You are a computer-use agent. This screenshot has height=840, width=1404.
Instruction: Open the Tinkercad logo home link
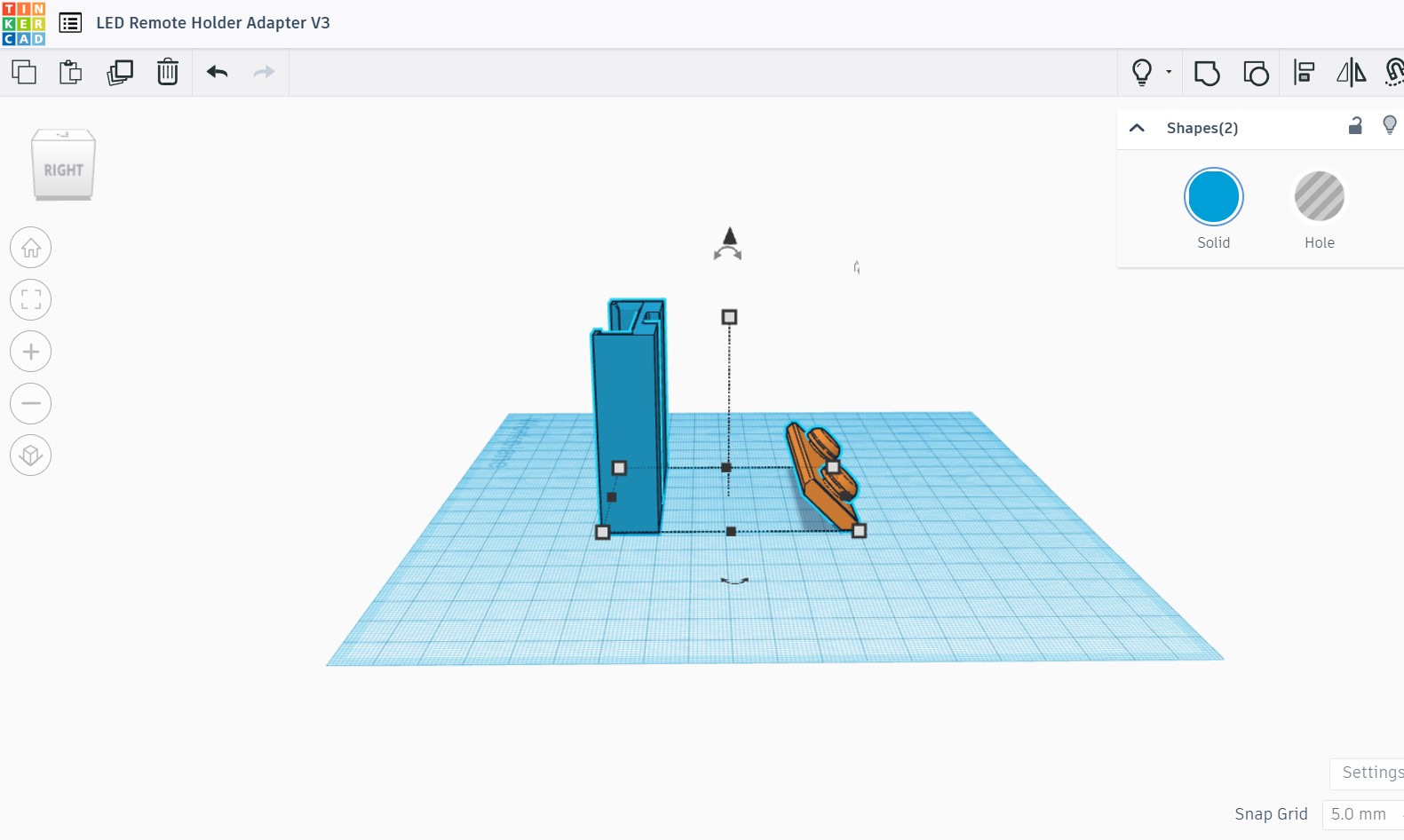(24, 23)
